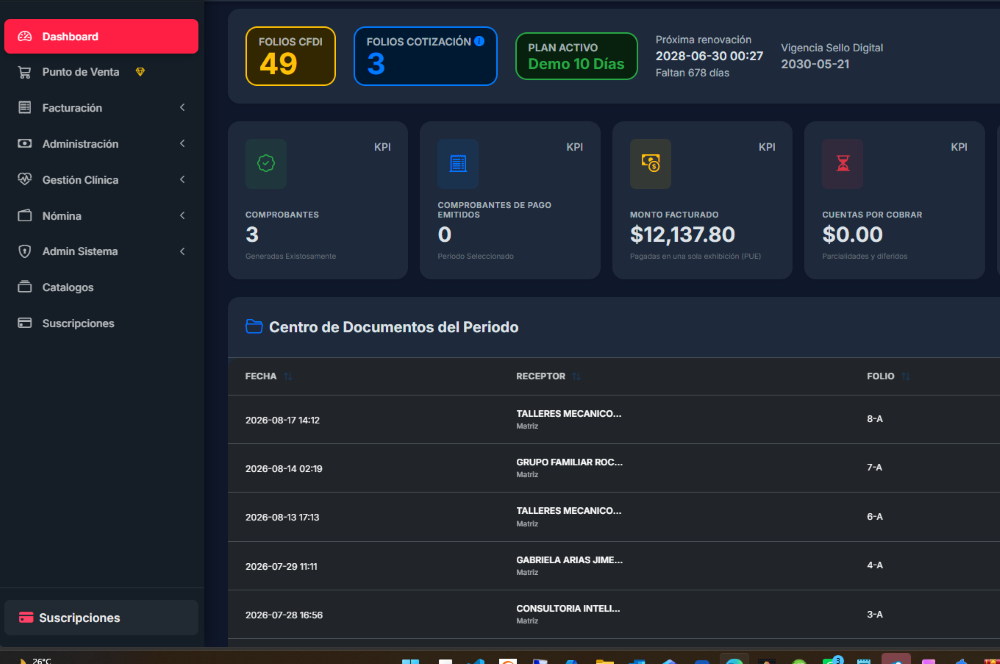The height and width of the screenshot is (664, 1000).
Task: Click the info icon beside Folios Cotización
Action: coord(480,41)
